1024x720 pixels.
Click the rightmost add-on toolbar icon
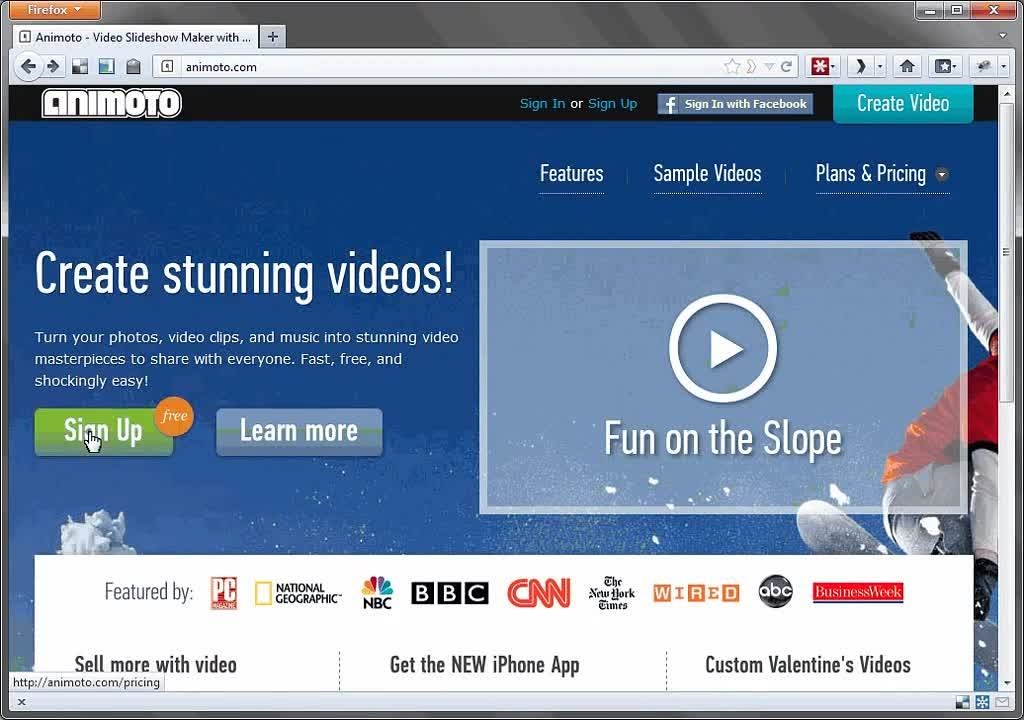[984, 66]
